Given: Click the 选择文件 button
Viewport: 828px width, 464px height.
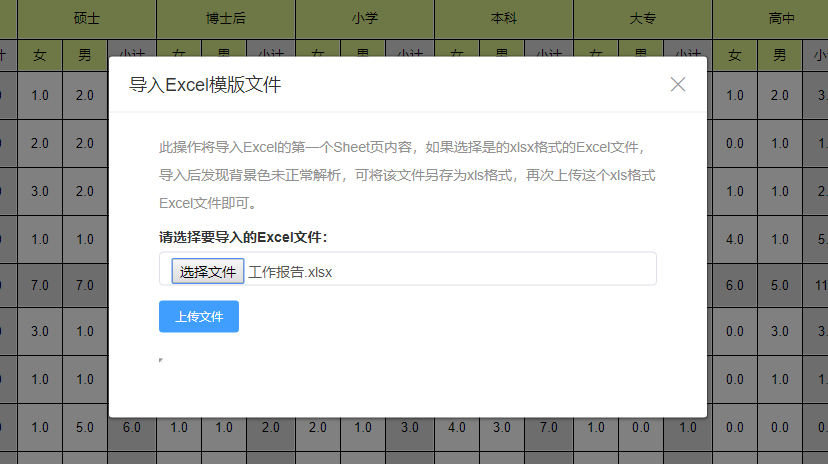Looking at the screenshot, I should [x=208, y=271].
